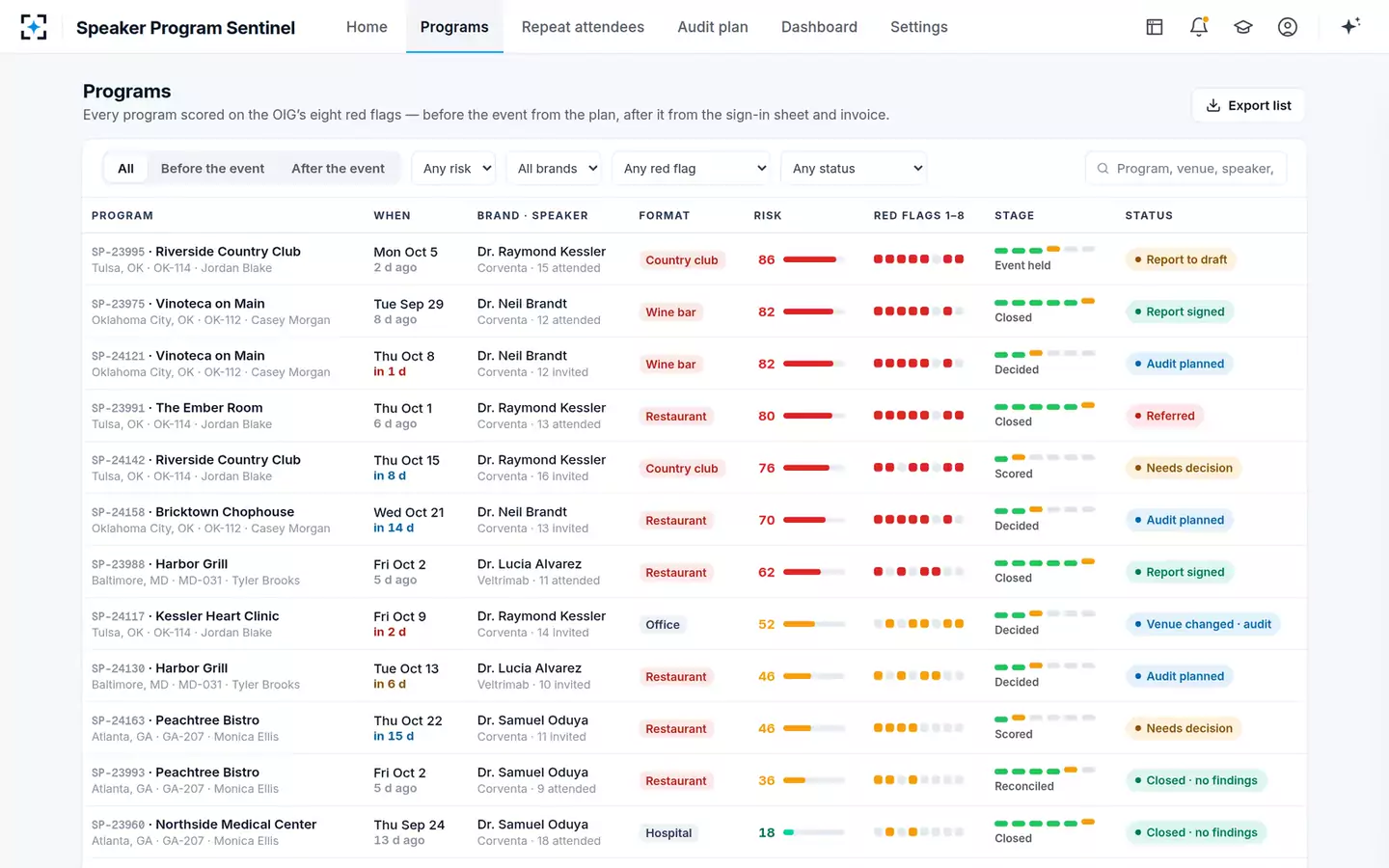Open the Any risk dropdown
This screenshot has width=1389, height=868.
tap(453, 168)
